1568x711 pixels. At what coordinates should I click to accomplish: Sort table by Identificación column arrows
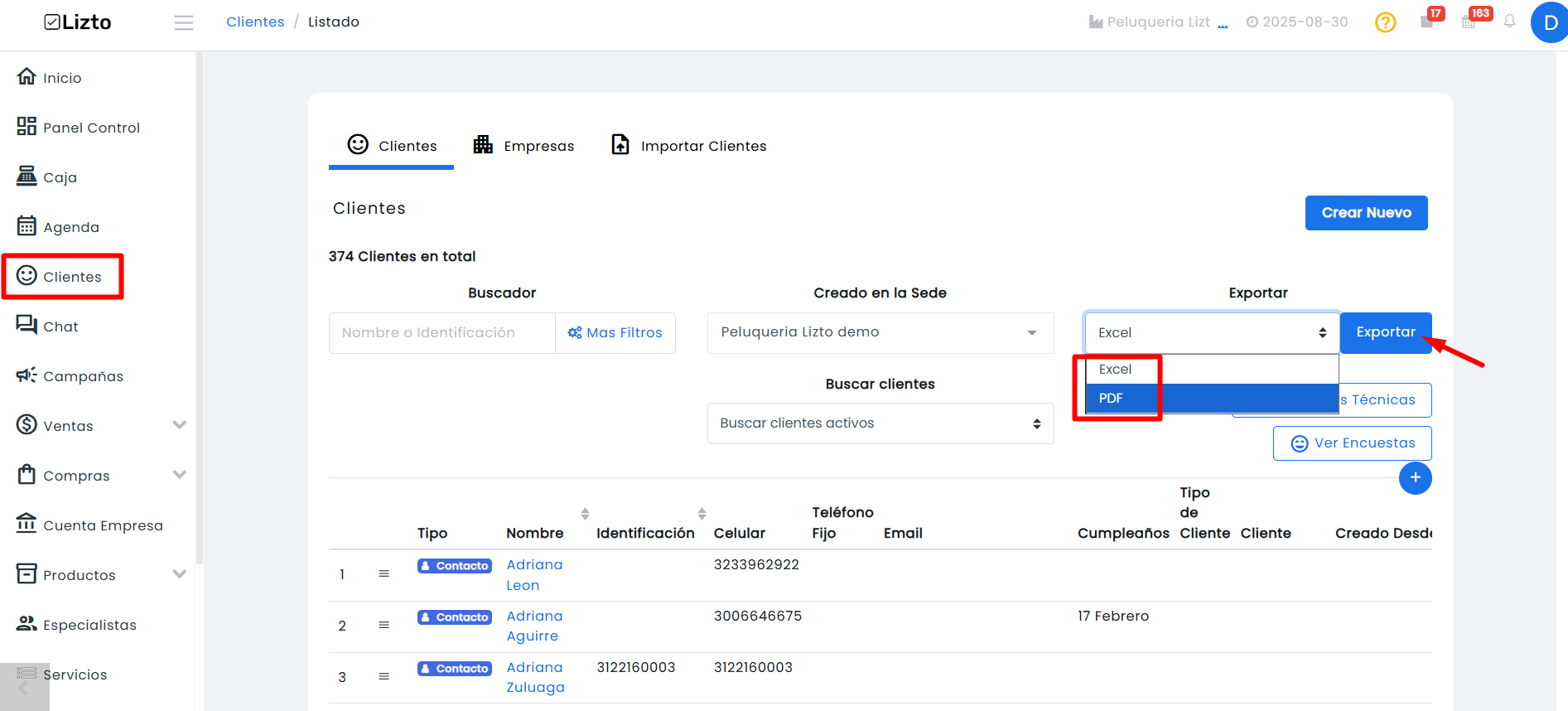click(702, 514)
